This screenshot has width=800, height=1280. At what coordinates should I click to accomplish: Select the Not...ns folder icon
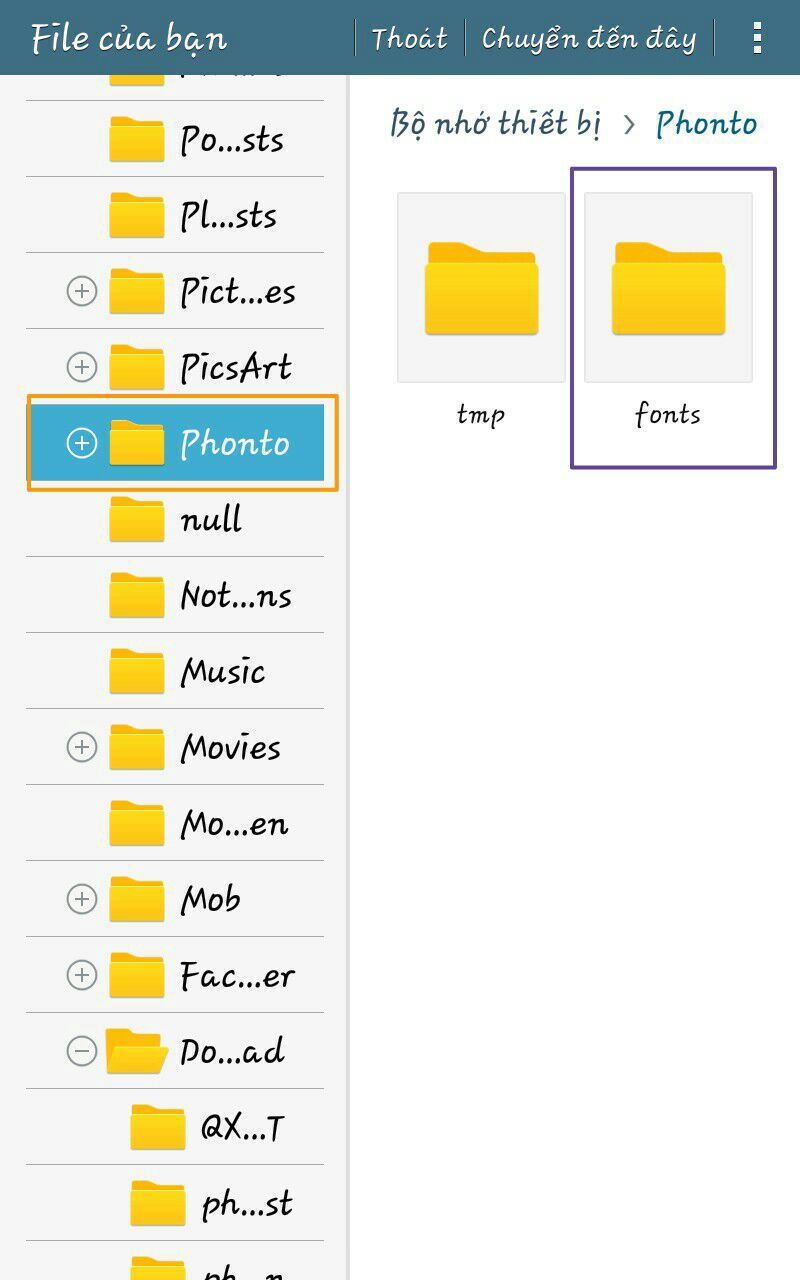point(136,595)
